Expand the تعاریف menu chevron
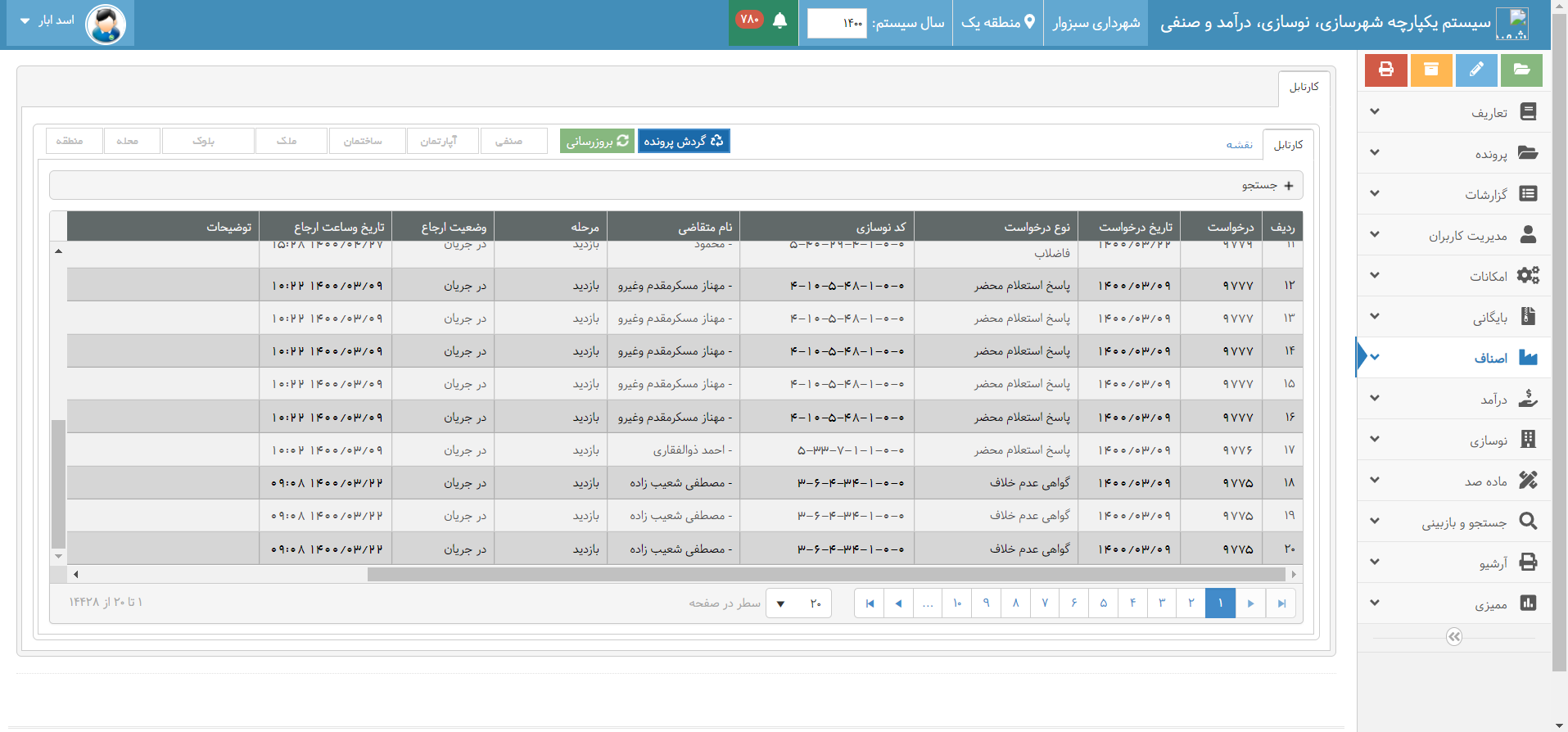 (1375, 111)
